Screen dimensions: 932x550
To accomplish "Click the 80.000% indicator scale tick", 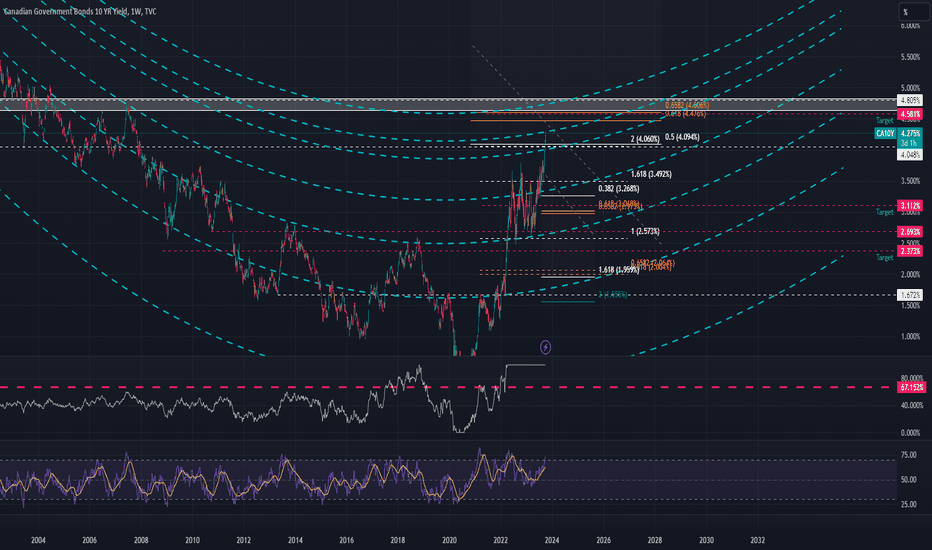I will point(912,378).
